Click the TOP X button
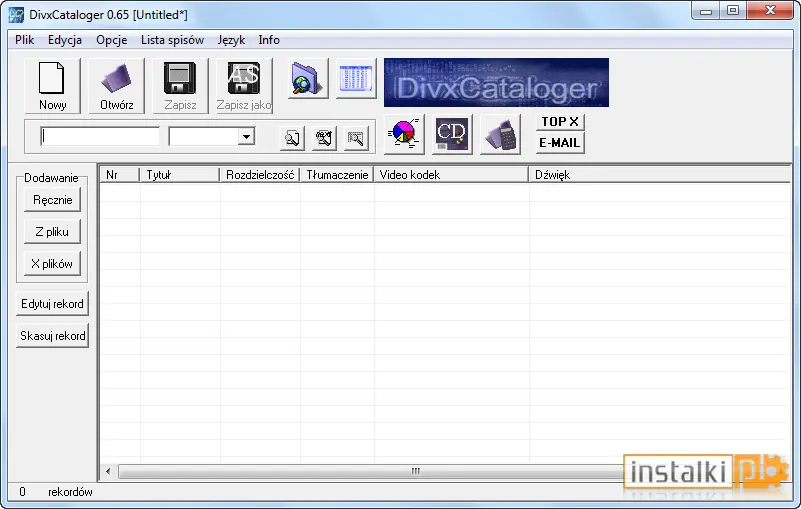 pyautogui.click(x=560, y=122)
